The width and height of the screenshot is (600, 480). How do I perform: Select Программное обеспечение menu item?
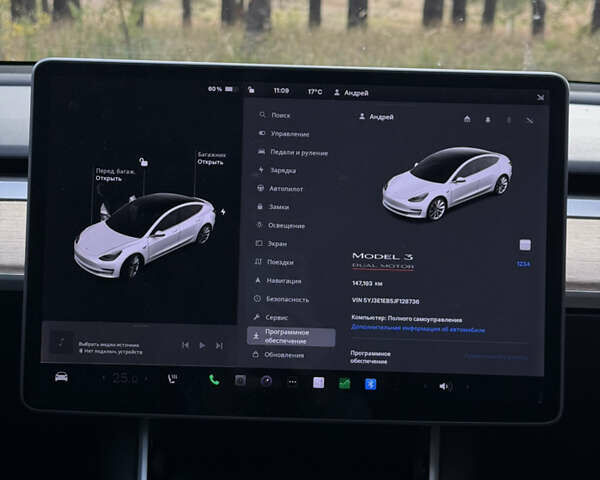point(291,337)
